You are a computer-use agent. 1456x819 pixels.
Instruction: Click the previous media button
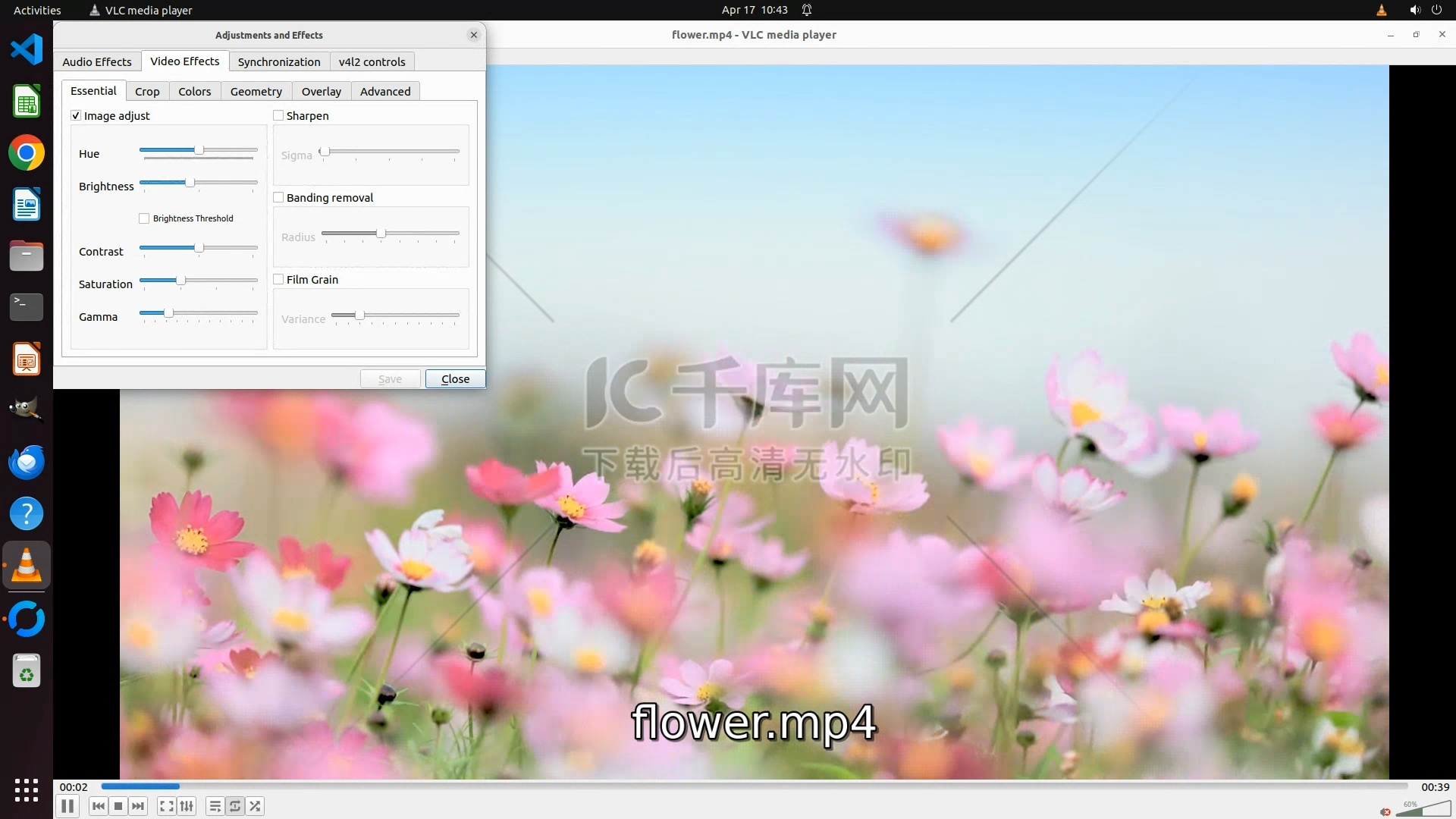click(x=98, y=806)
